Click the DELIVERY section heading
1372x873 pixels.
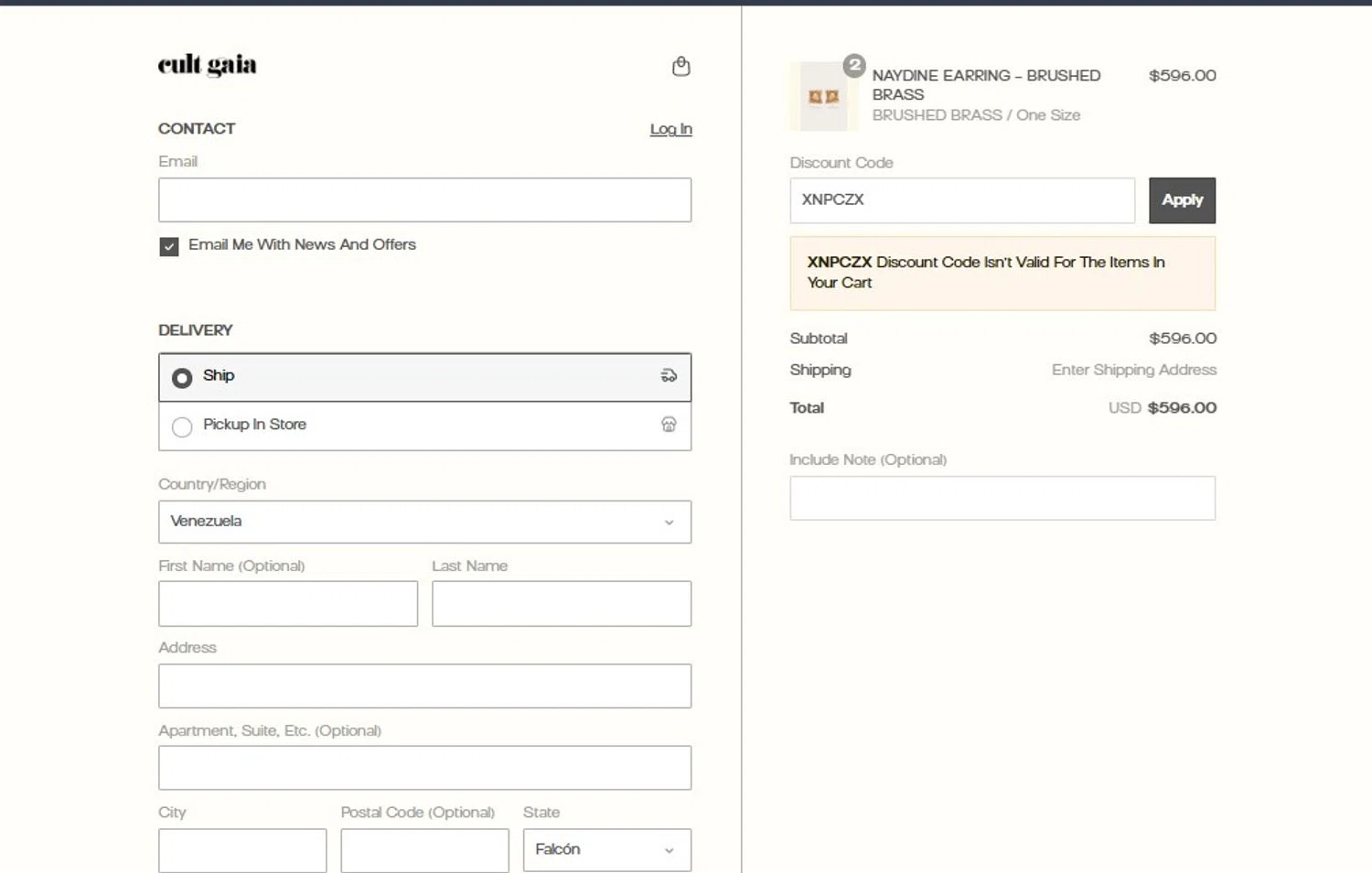click(196, 330)
